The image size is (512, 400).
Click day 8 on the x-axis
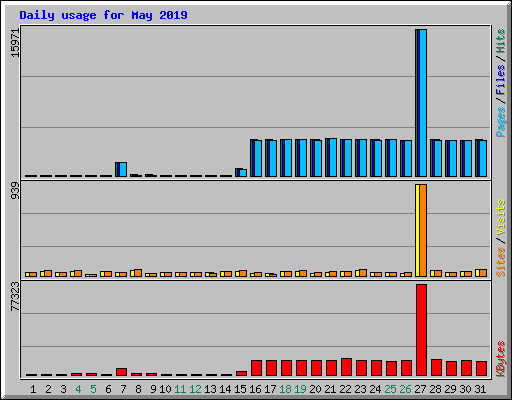pyautogui.click(x=138, y=389)
